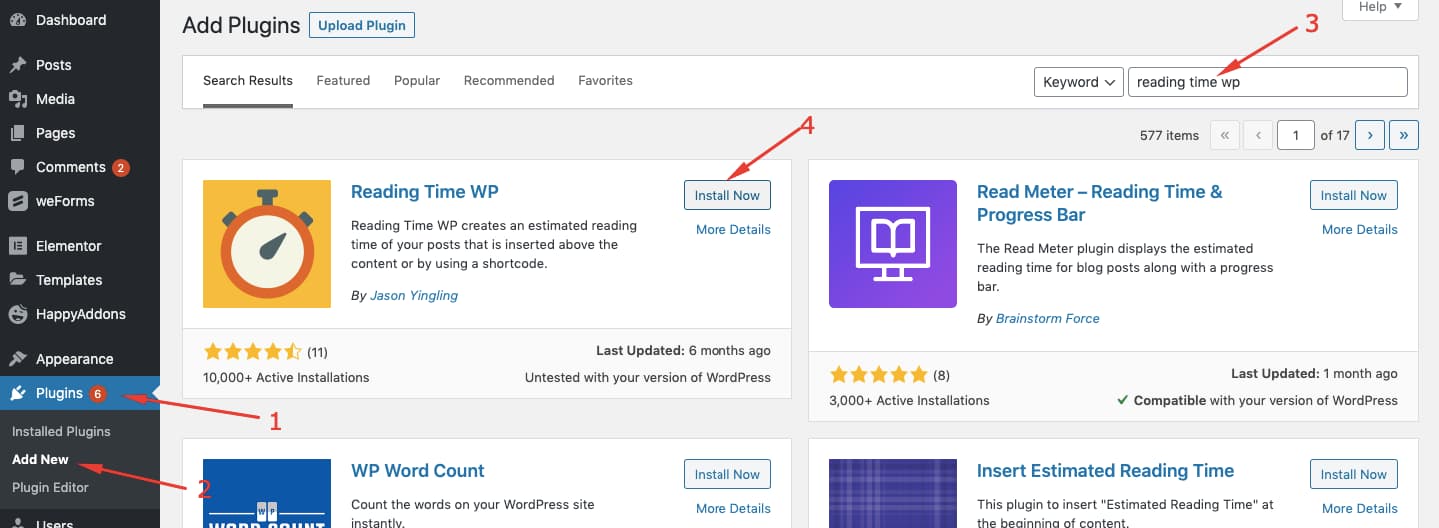
Task: Click the Comments speech bubble icon
Action: [17, 167]
